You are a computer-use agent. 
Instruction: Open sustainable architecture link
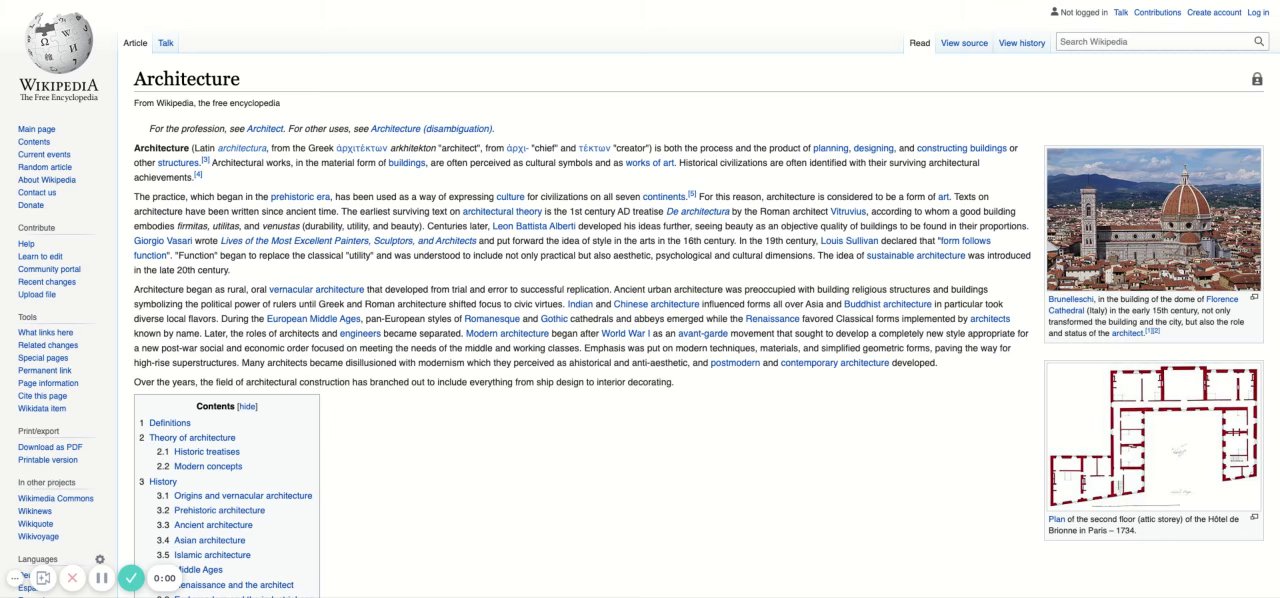click(x=916, y=256)
